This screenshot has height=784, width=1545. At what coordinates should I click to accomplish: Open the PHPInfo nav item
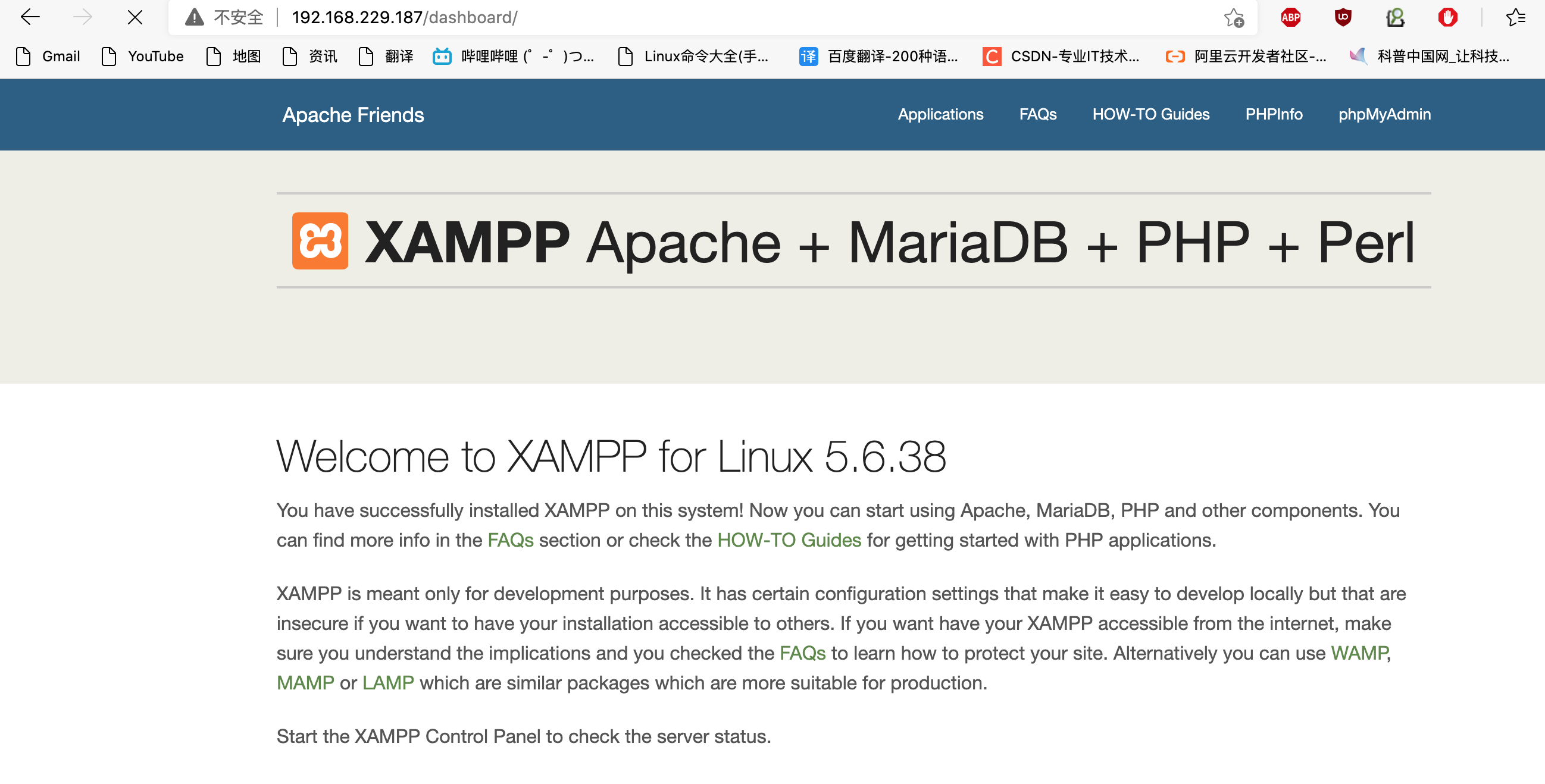coord(1273,114)
